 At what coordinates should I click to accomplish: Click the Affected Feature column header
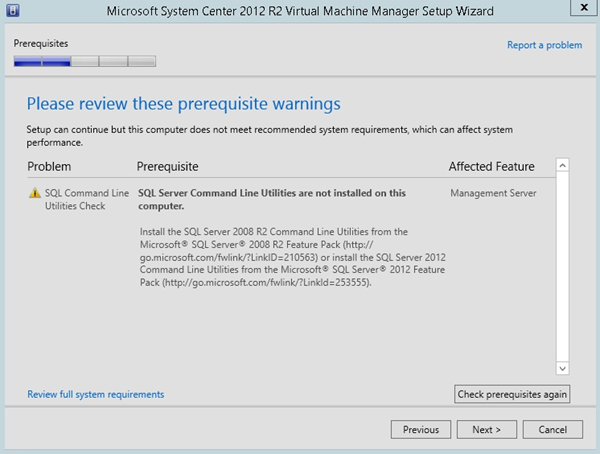492,167
